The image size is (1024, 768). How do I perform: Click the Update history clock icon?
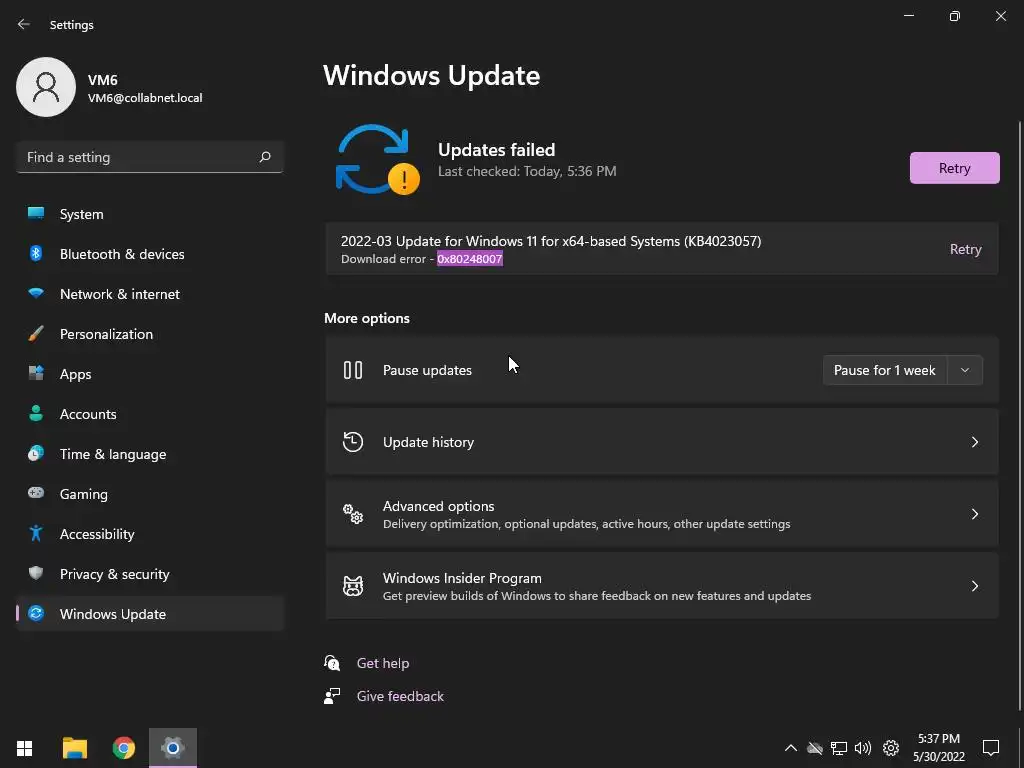pos(353,442)
